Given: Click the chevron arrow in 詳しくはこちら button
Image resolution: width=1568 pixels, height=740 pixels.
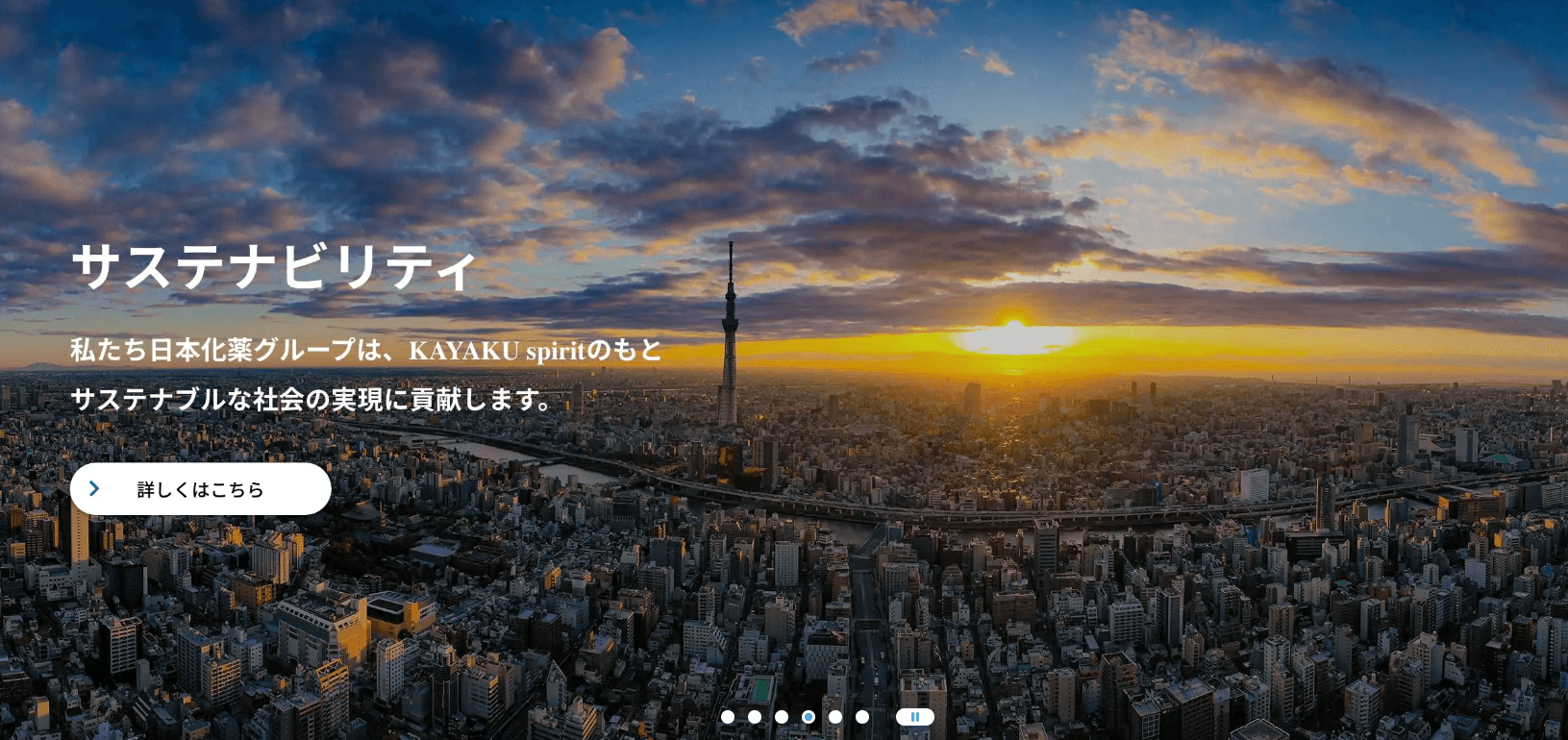Looking at the screenshot, I should 94,489.
